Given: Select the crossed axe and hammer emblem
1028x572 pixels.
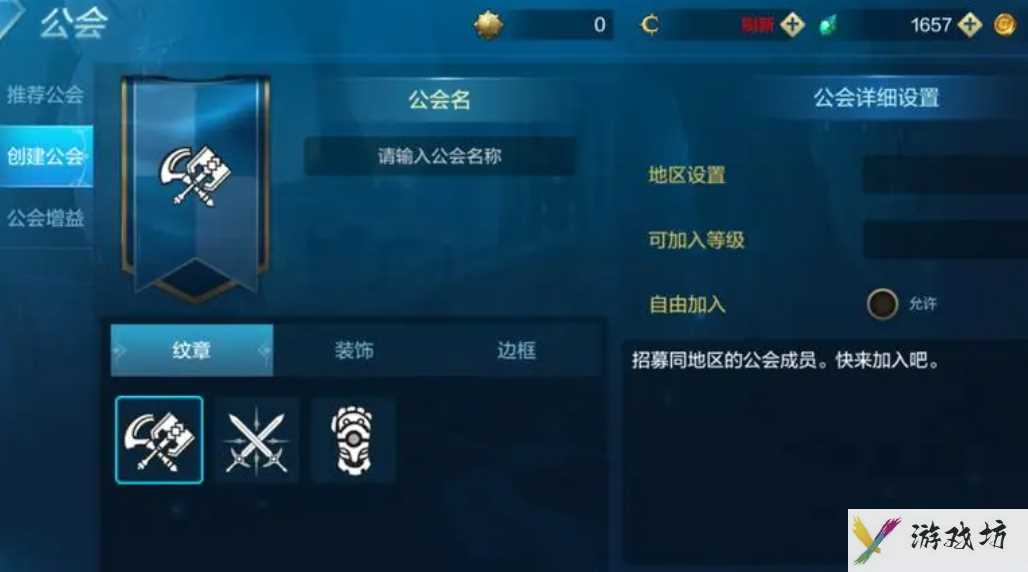Looking at the screenshot, I should point(159,440).
